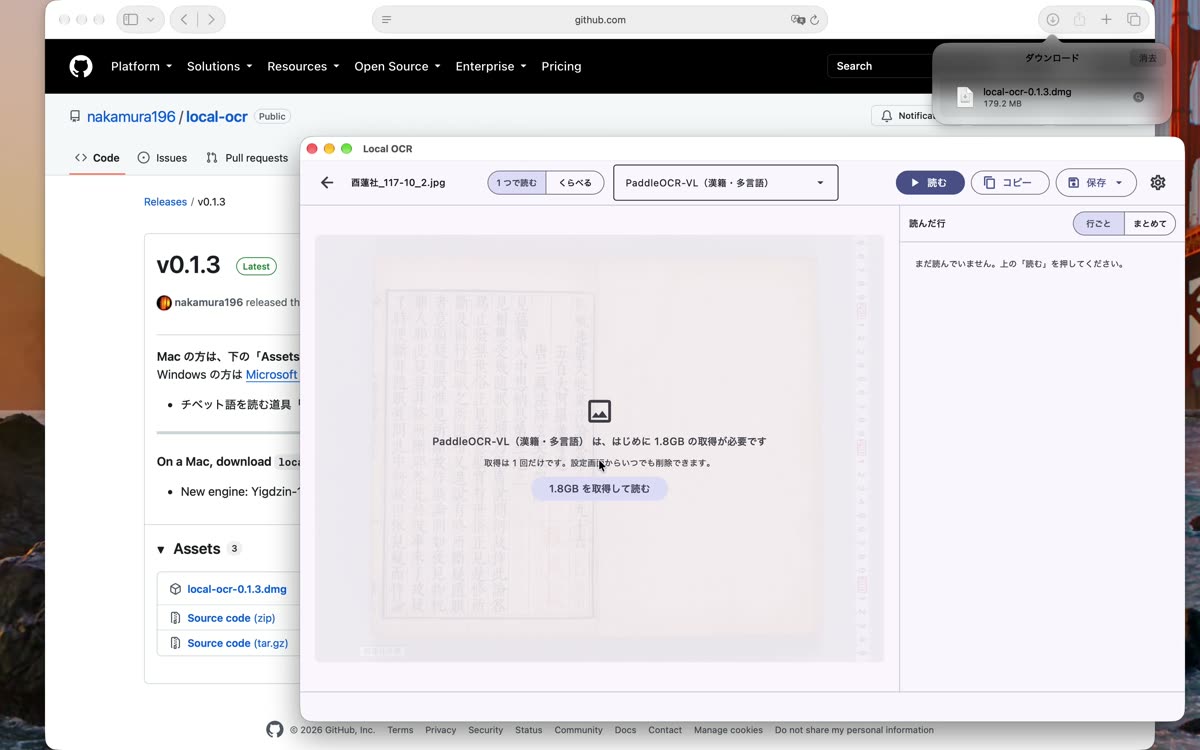The width and height of the screenshot is (1200, 750).
Task: Click the repository icon before nakamura196
Action: pyautogui.click(x=75, y=117)
